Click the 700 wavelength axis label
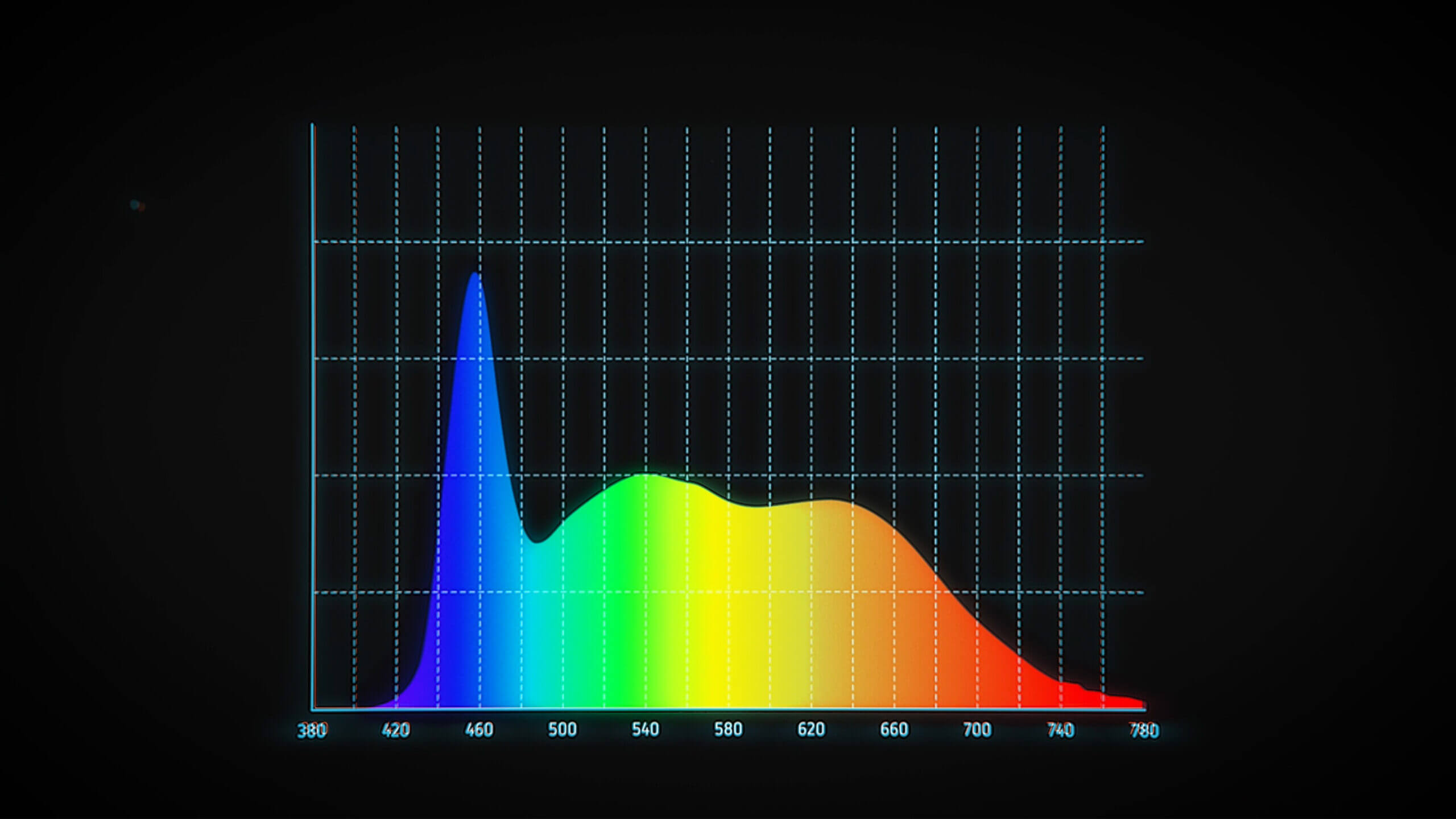 (977, 730)
